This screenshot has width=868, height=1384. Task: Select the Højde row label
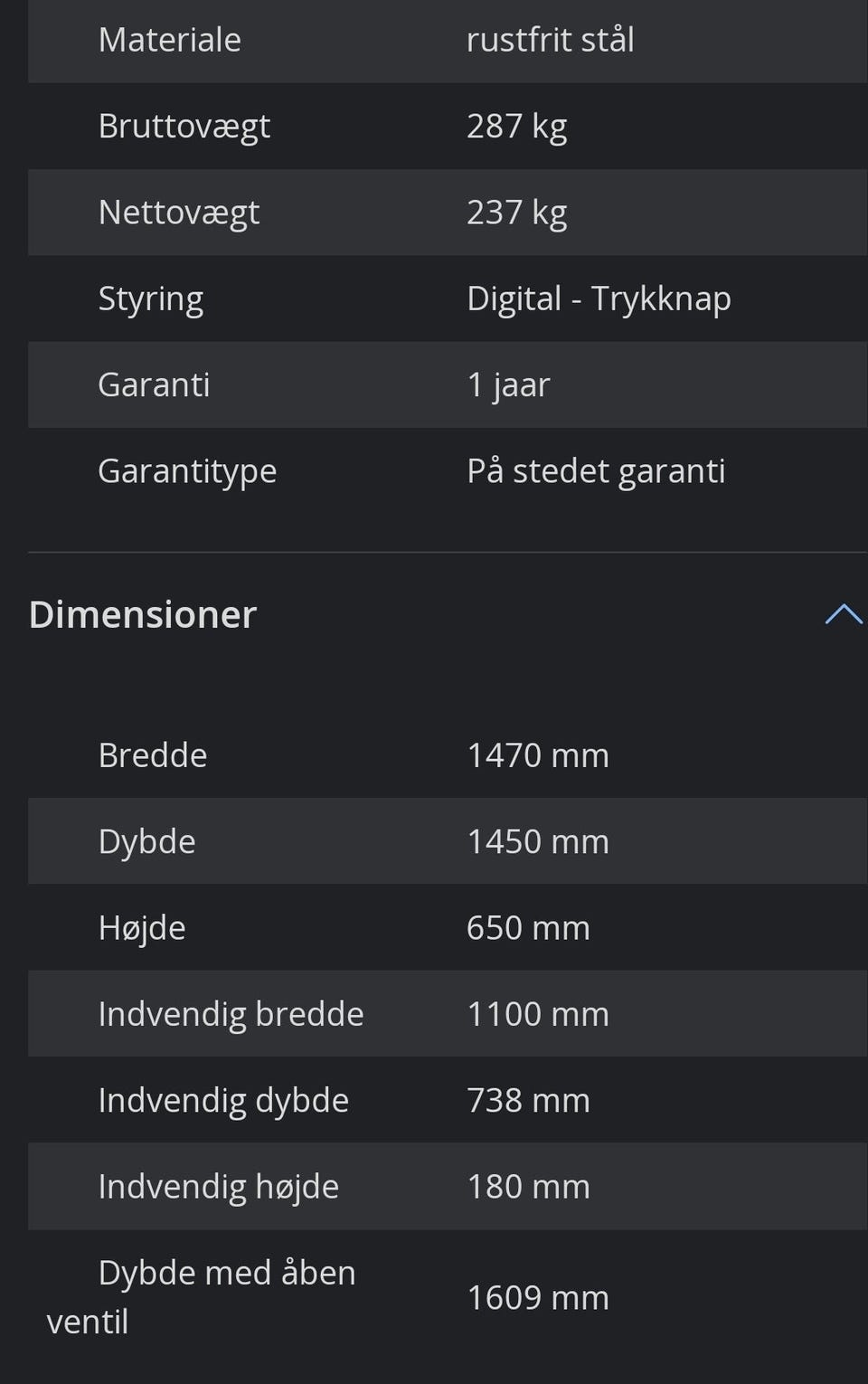pyautogui.click(x=142, y=928)
